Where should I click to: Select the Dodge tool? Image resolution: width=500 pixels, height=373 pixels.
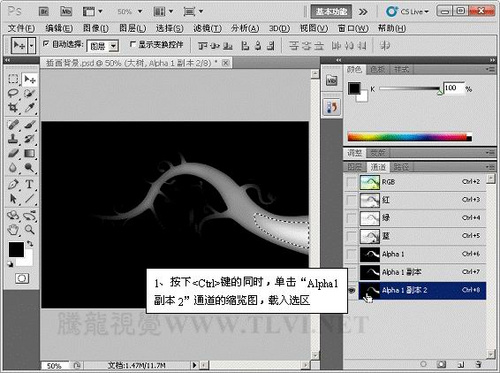pyautogui.click(x=30, y=168)
